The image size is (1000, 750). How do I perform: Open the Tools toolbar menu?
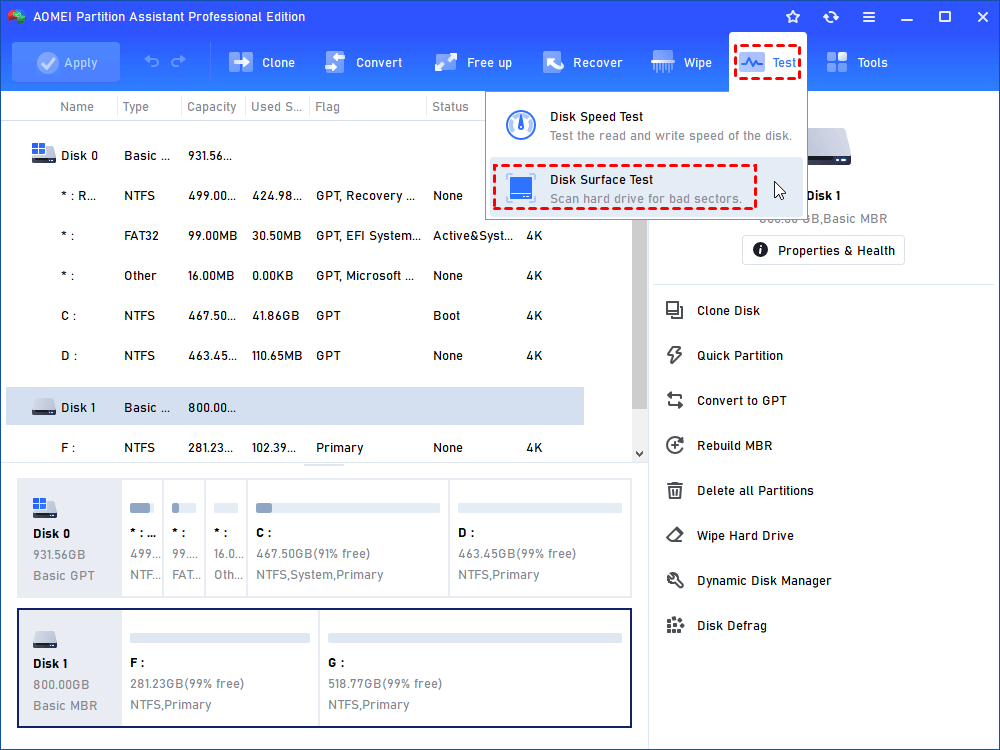coord(857,62)
